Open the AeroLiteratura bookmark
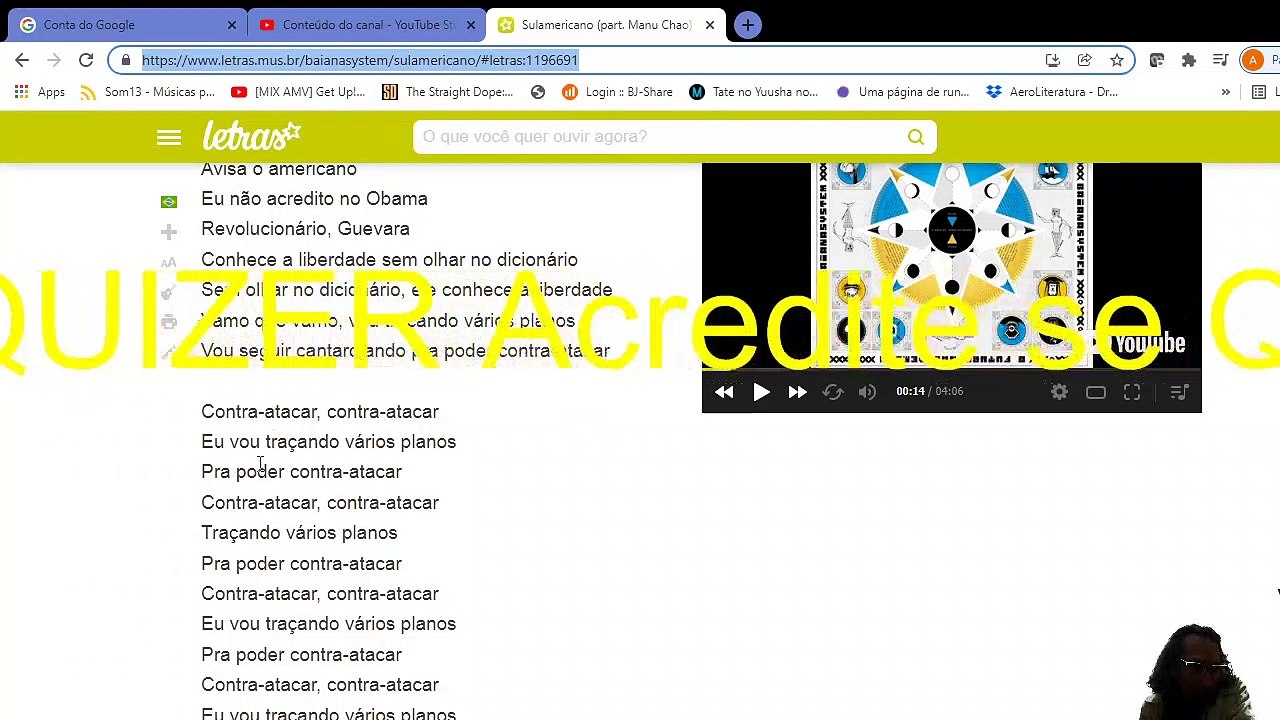The width and height of the screenshot is (1280, 720). 1052,92
